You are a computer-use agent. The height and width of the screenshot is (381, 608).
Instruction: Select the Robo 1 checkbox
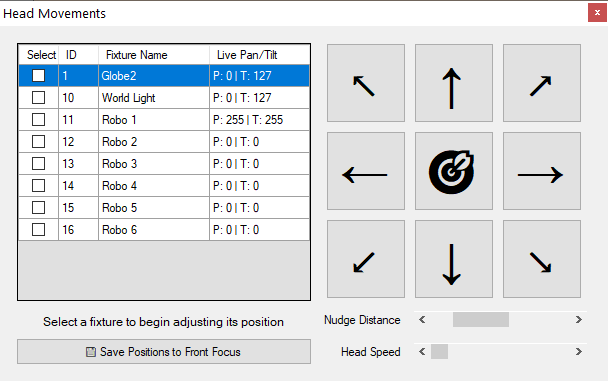click(x=38, y=119)
